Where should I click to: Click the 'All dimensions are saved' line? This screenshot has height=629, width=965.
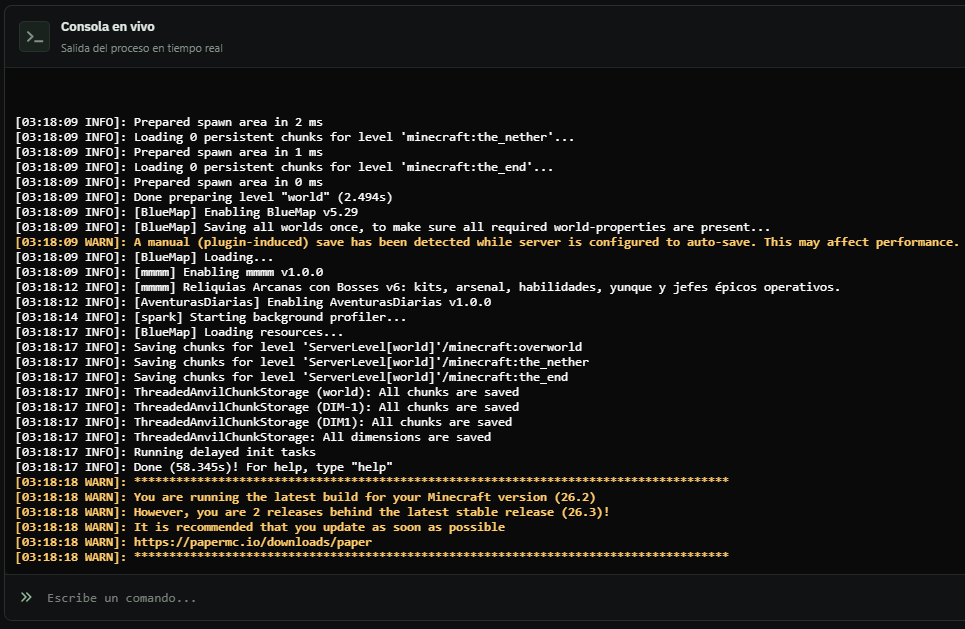[x=253, y=437]
